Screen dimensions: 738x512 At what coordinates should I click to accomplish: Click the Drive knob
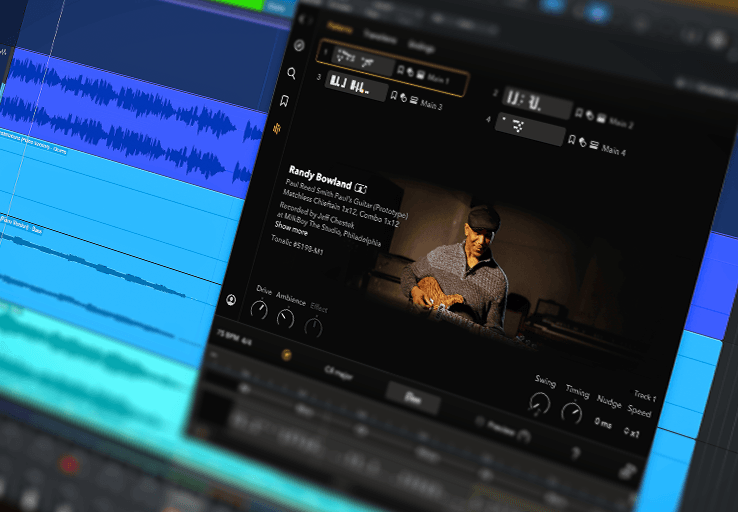[x=260, y=312]
